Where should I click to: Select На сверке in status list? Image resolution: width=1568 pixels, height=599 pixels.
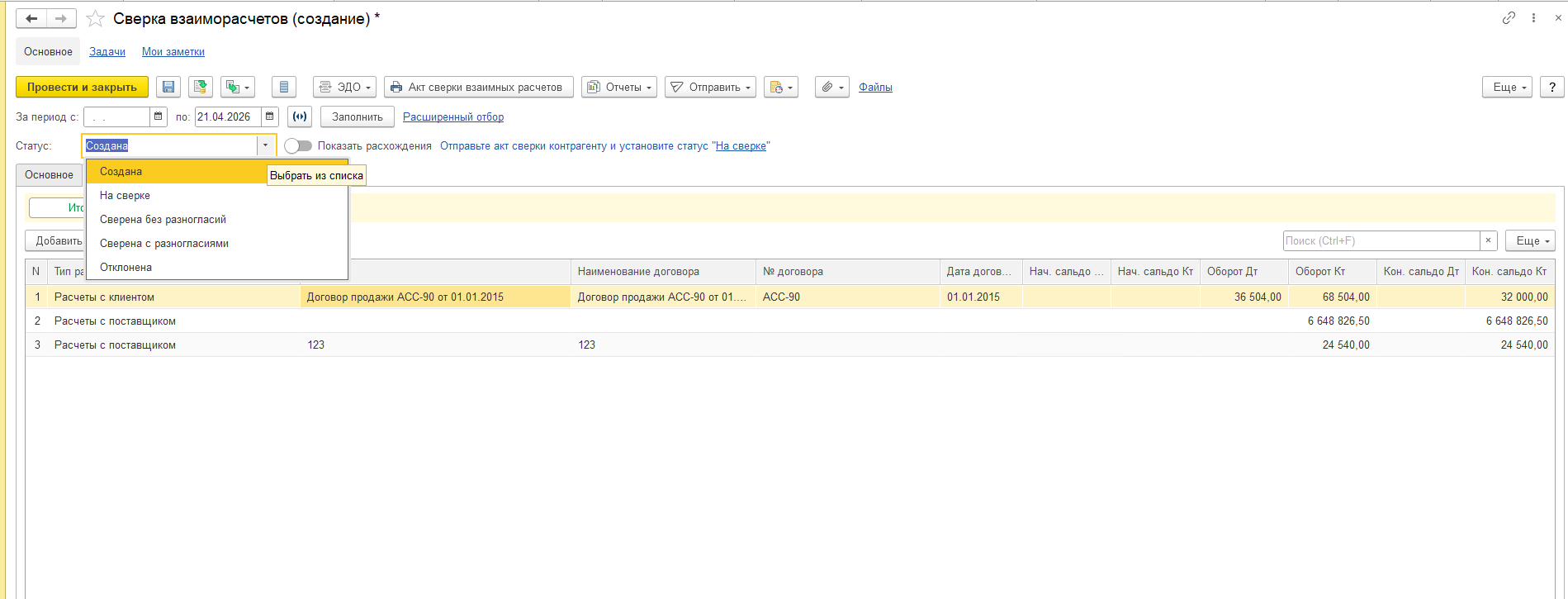point(217,195)
